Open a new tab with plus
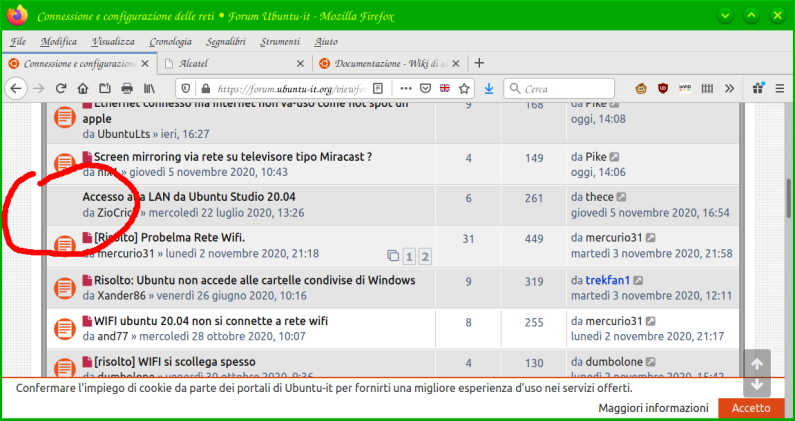This screenshot has width=795, height=421. coord(479,63)
